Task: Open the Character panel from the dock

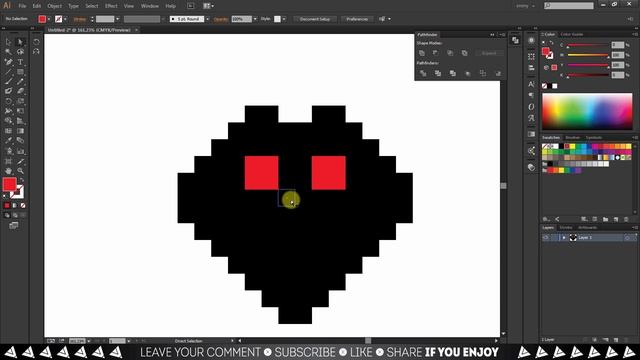Action: point(531,84)
